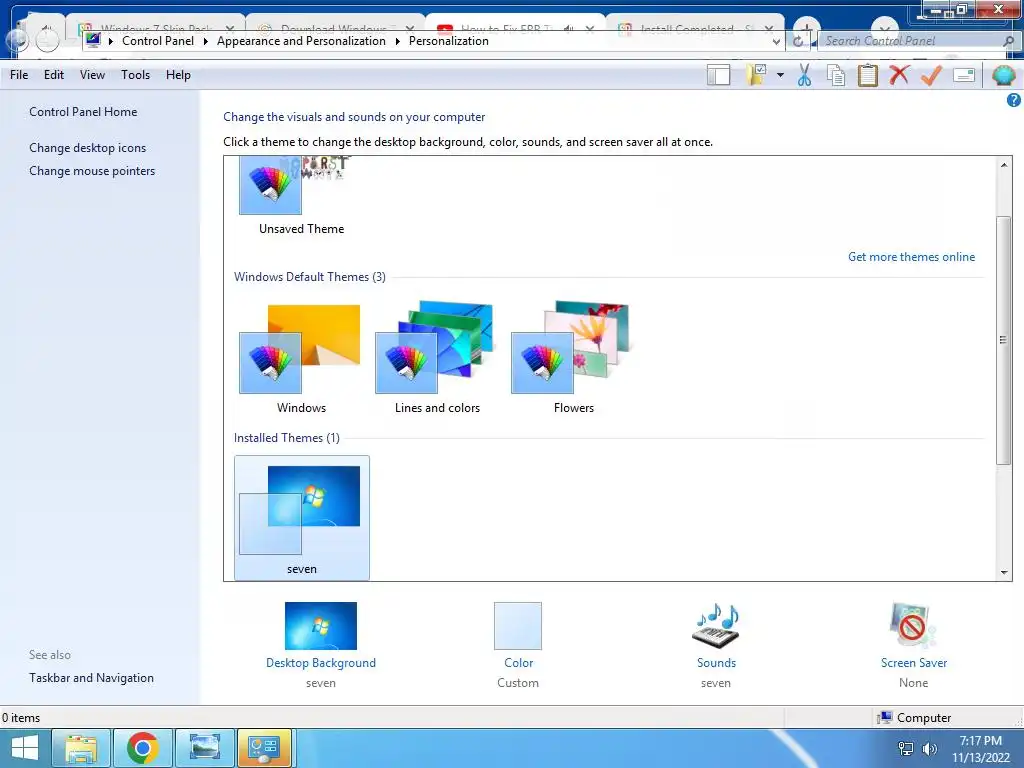
Task: Open the View menu
Action: pos(92,75)
